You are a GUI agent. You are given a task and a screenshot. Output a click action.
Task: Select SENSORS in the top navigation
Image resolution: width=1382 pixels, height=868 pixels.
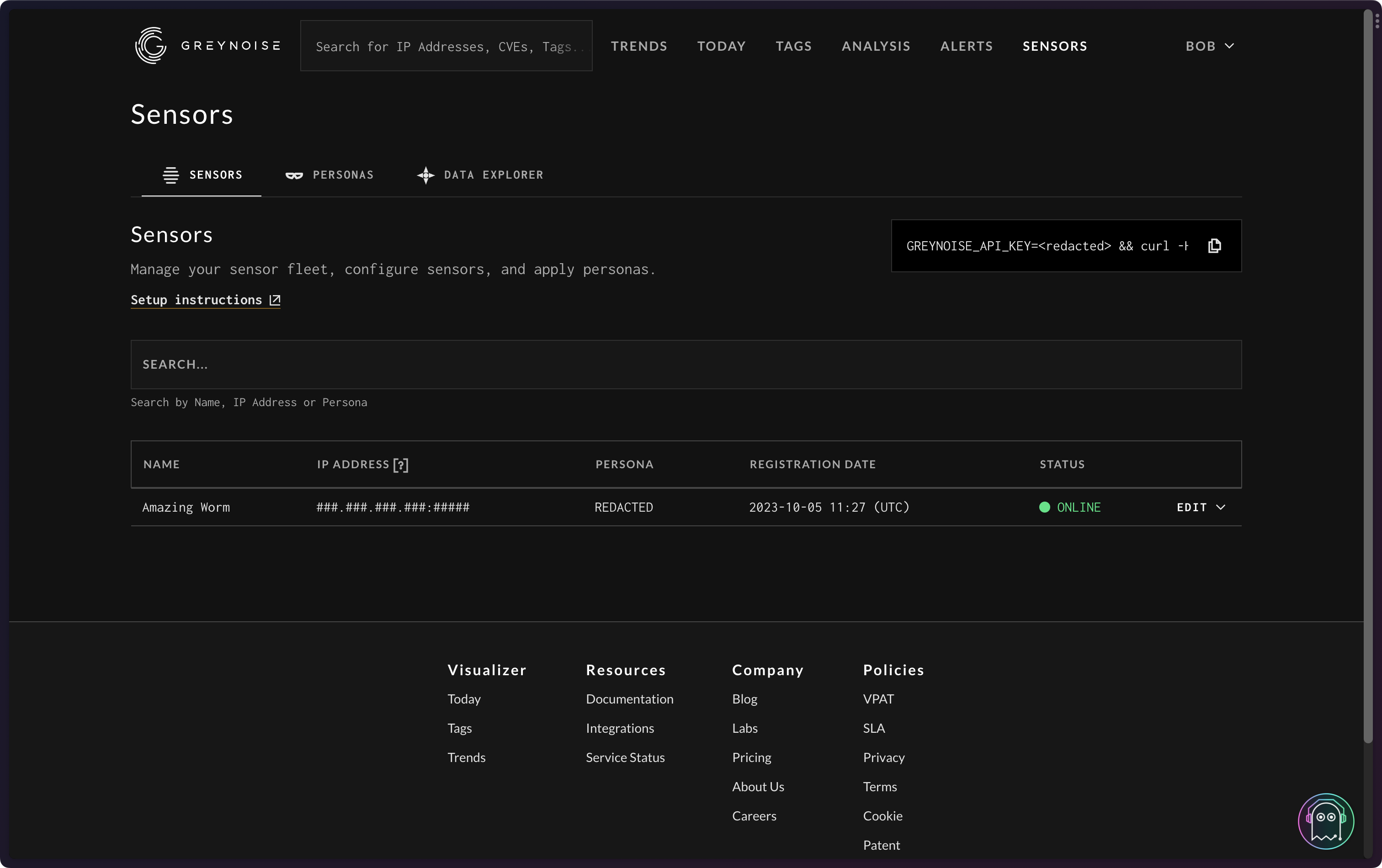coord(1054,46)
